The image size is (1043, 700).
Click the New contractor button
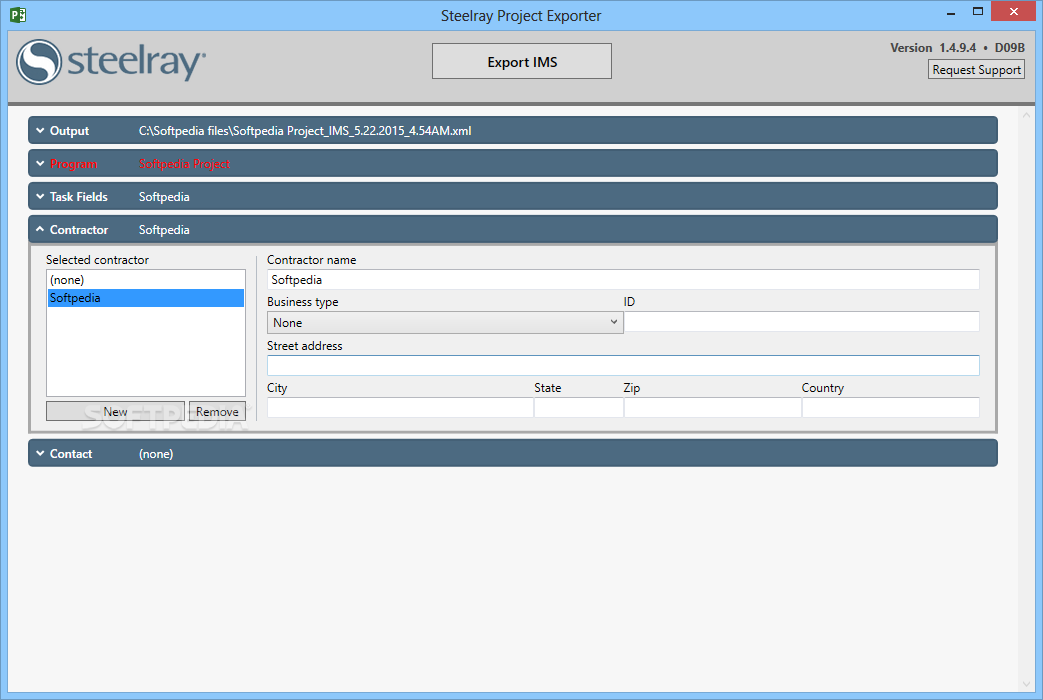coord(115,411)
